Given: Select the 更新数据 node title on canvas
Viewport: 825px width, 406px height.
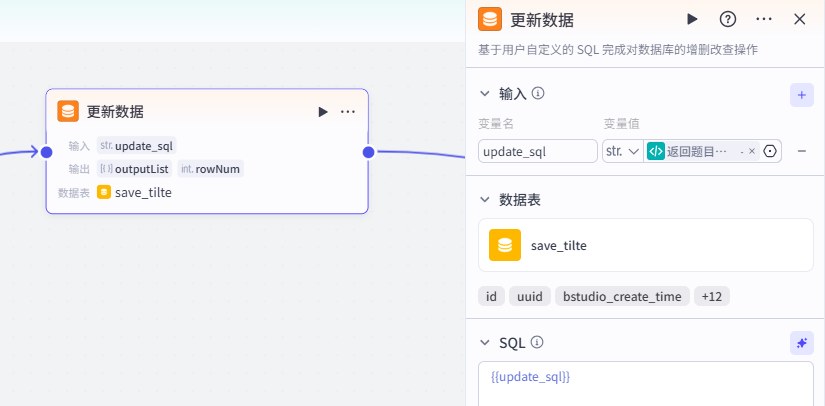Looking at the screenshot, I should tap(115, 111).
